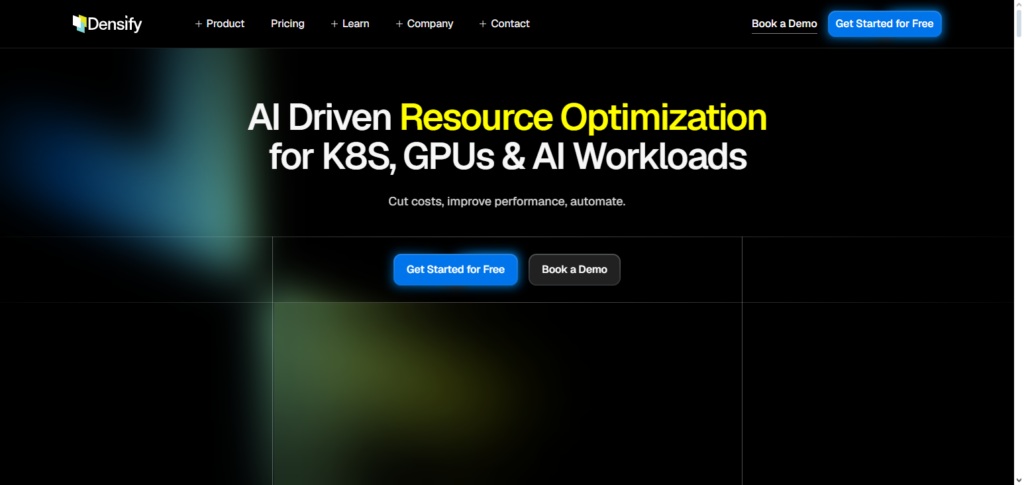Click the 'for K8S, GPUs & AI Workloads' heading
The height and width of the screenshot is (485, 1024).
point(507,157)
